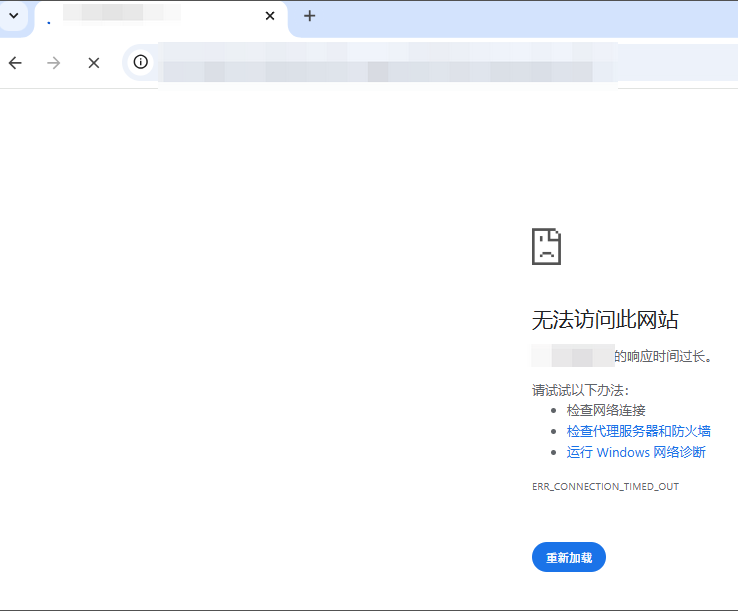This screenshot has width=738, height=611.
Task: Close the current browser tab
Action: pyautogui.click(x=270, y=16)
